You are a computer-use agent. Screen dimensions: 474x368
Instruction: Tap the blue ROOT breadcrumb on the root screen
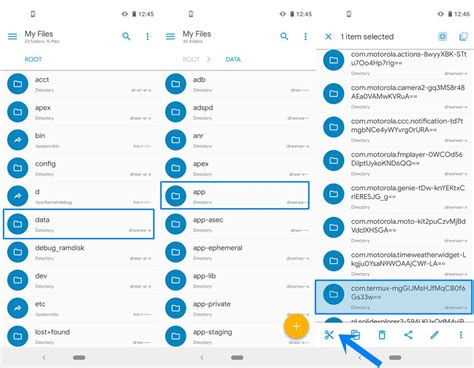pos(33,59)
